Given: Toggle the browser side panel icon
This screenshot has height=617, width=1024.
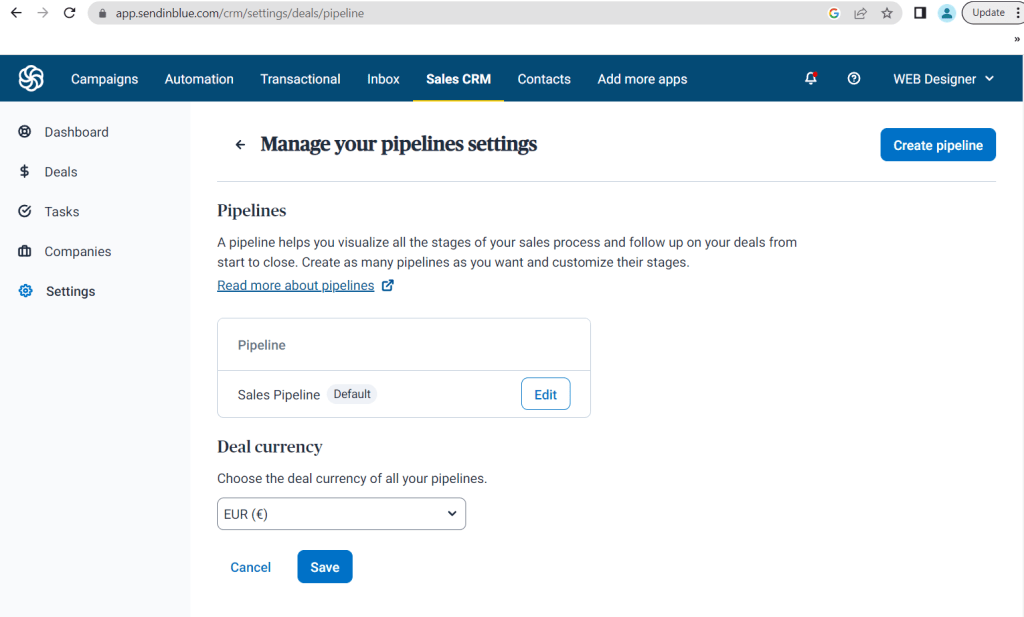Looking at the screenshot, I should 920,13.
